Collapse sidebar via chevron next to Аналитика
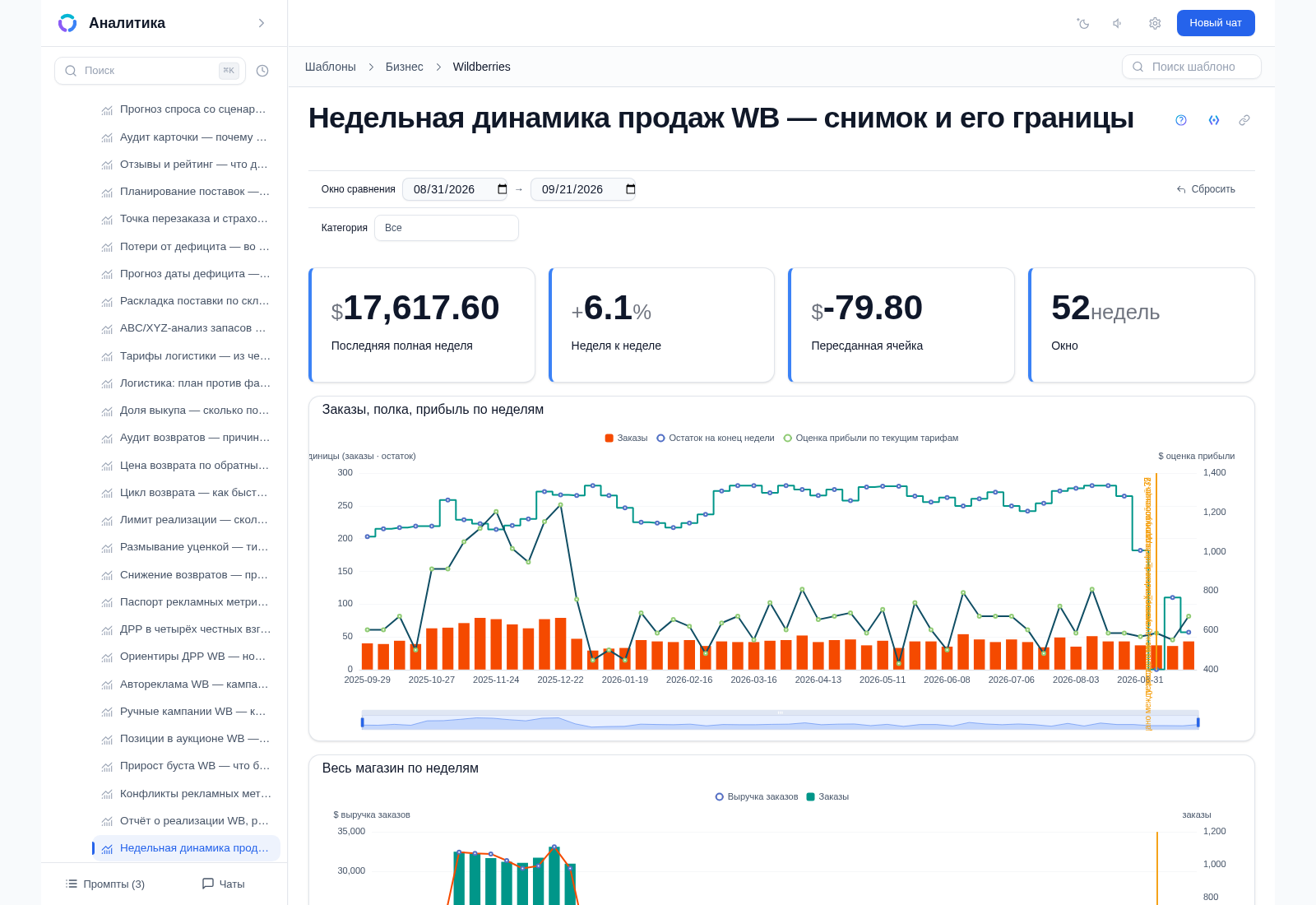The height and width of the screenshot is (905, 1316). point(262,23)
